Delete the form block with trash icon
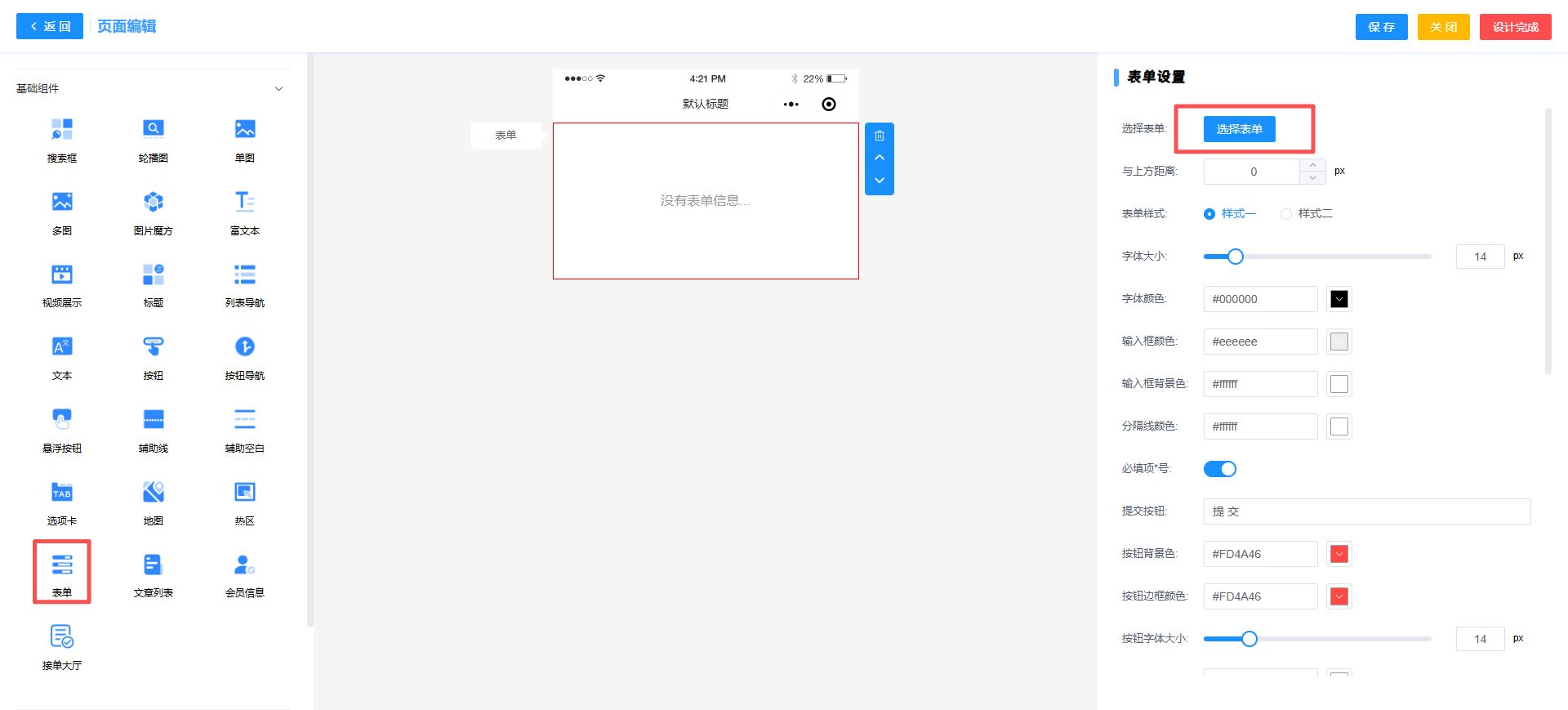This screenshot has height=710, width=1568. pos(880,136)
